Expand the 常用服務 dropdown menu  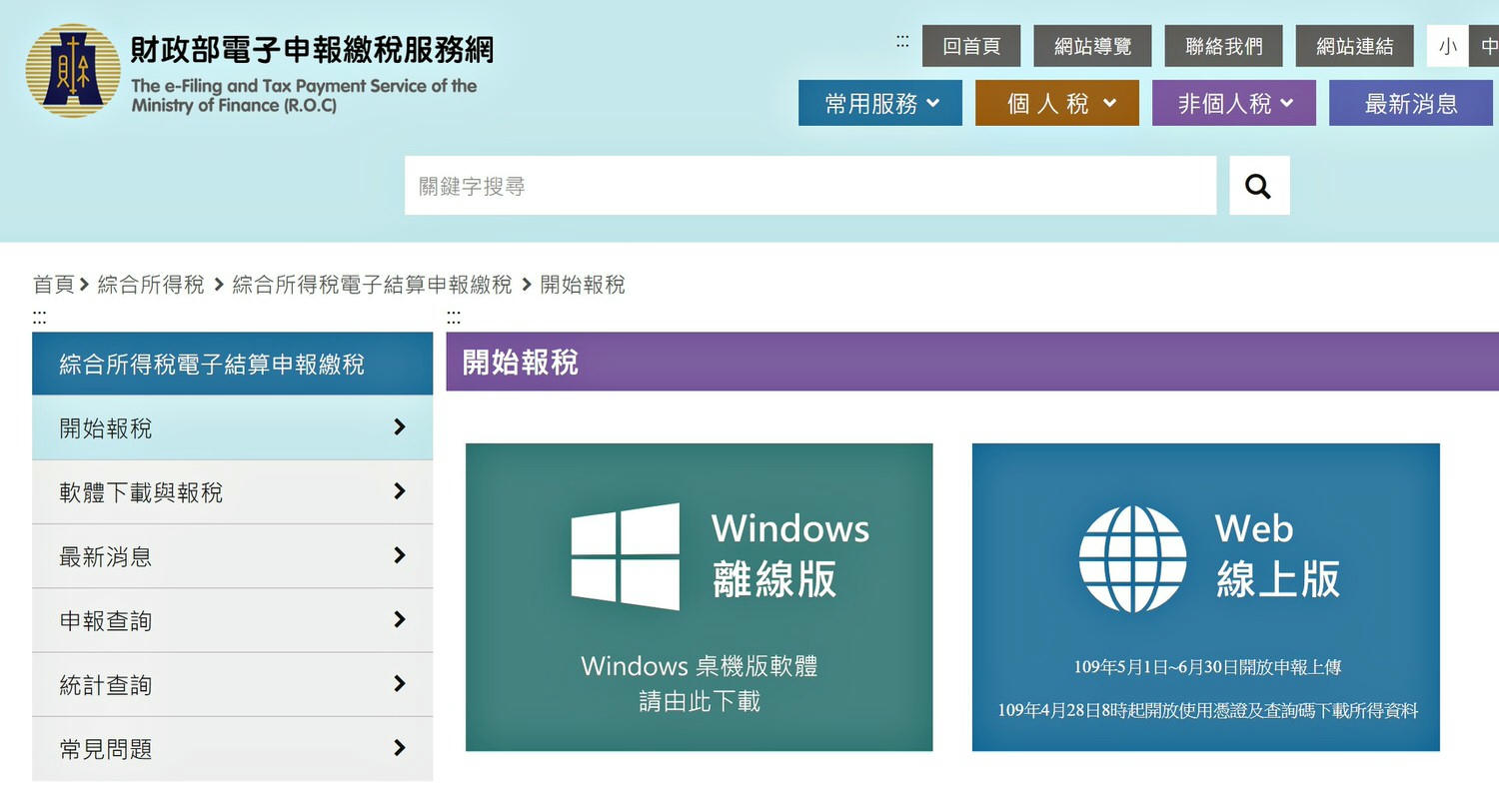coord(880,103)
